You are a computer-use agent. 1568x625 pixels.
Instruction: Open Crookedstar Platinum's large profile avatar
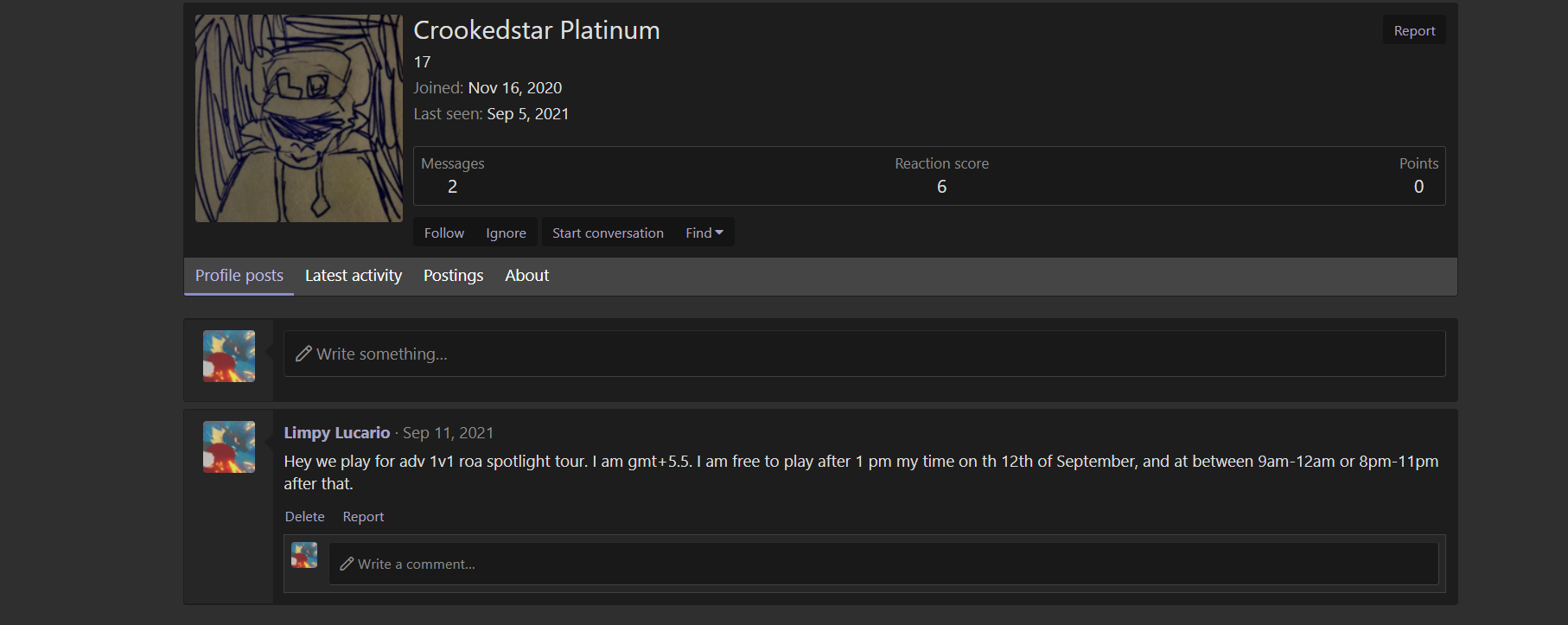click(298, 118)
